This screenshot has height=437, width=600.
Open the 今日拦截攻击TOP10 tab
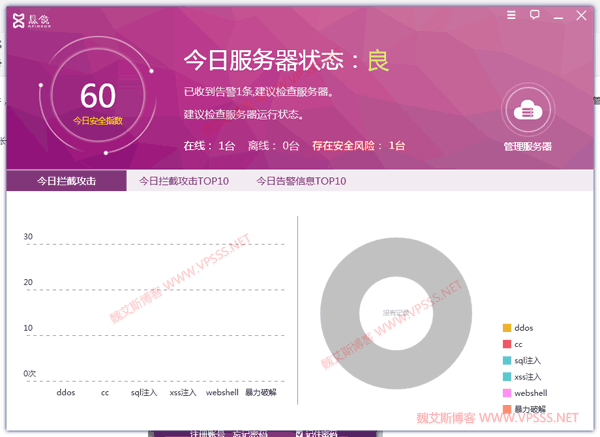(x=184, y=181)
